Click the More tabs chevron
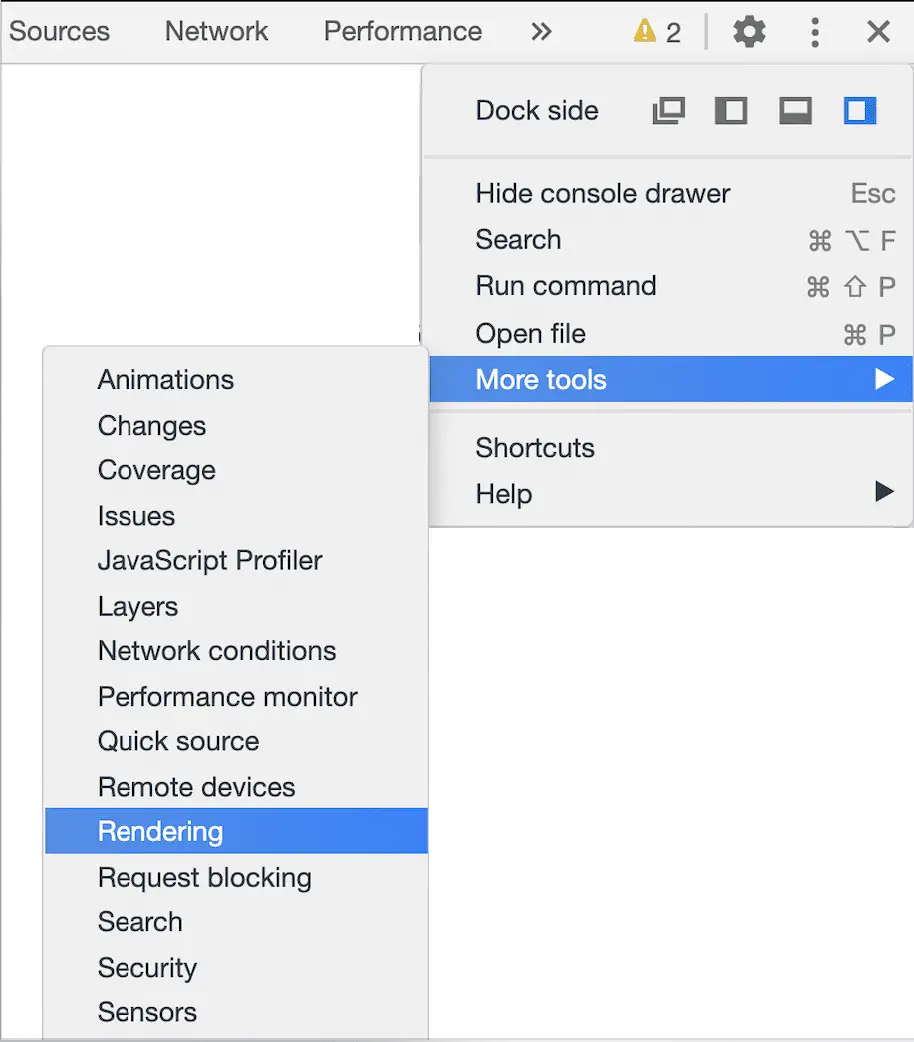This screenshot has height=1042, width=914. 541,31
